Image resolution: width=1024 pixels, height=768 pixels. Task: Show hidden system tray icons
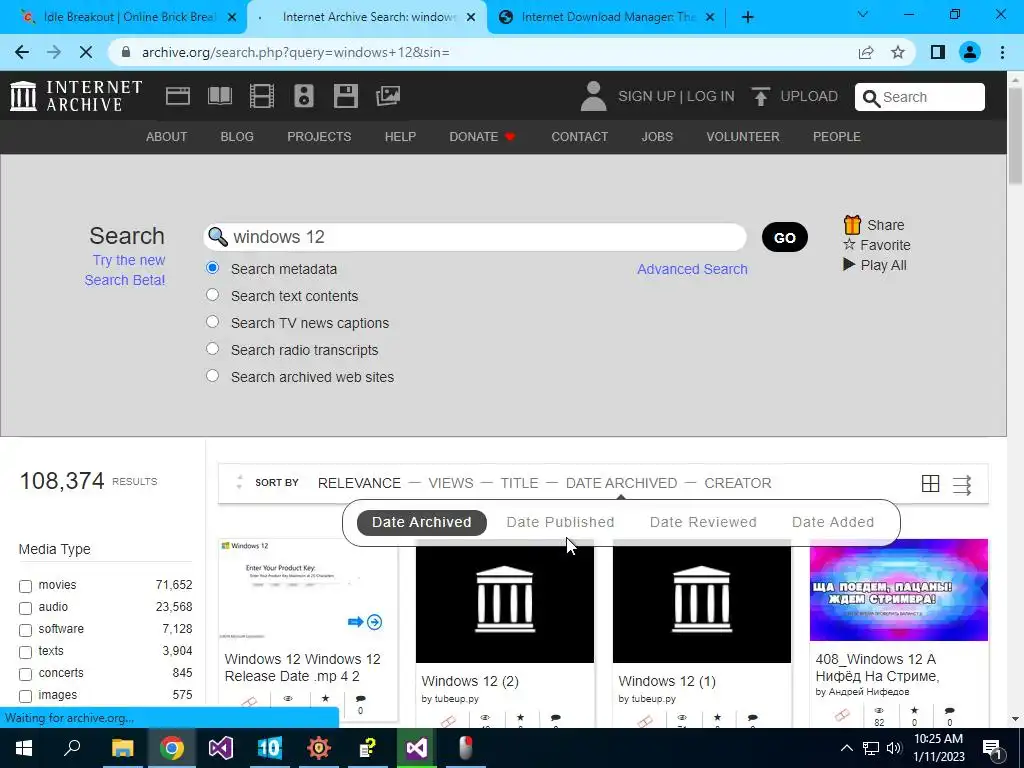coord(846,748)
